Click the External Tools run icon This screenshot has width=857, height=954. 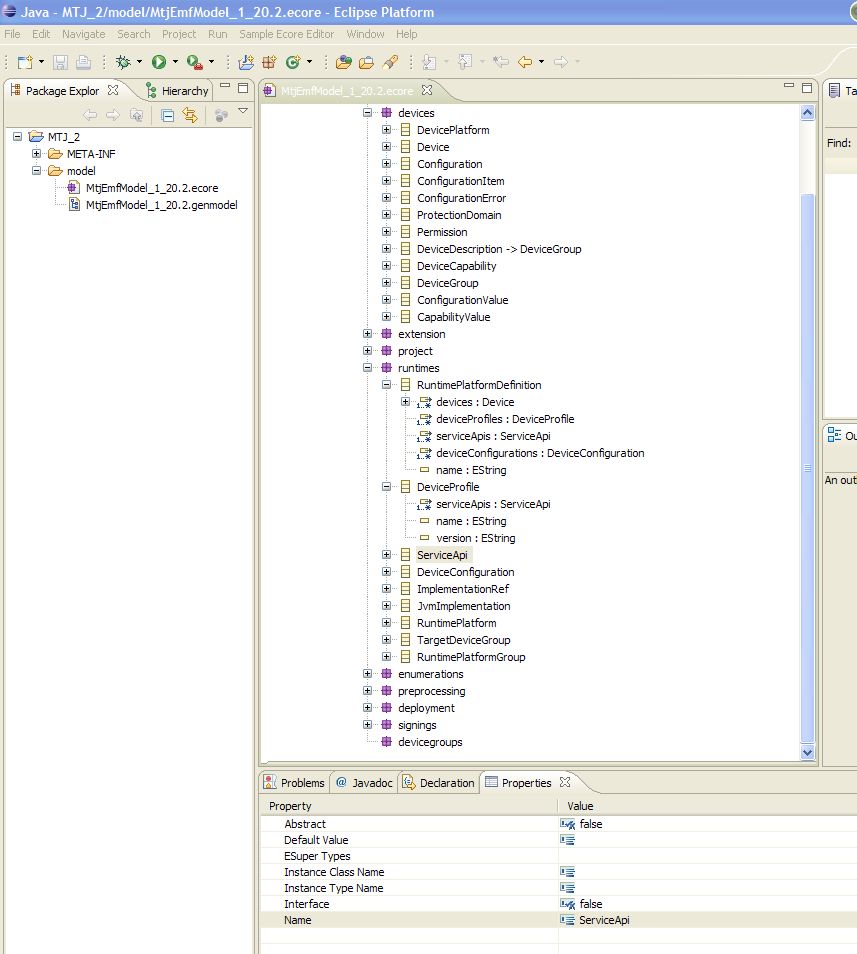point(194,61)
